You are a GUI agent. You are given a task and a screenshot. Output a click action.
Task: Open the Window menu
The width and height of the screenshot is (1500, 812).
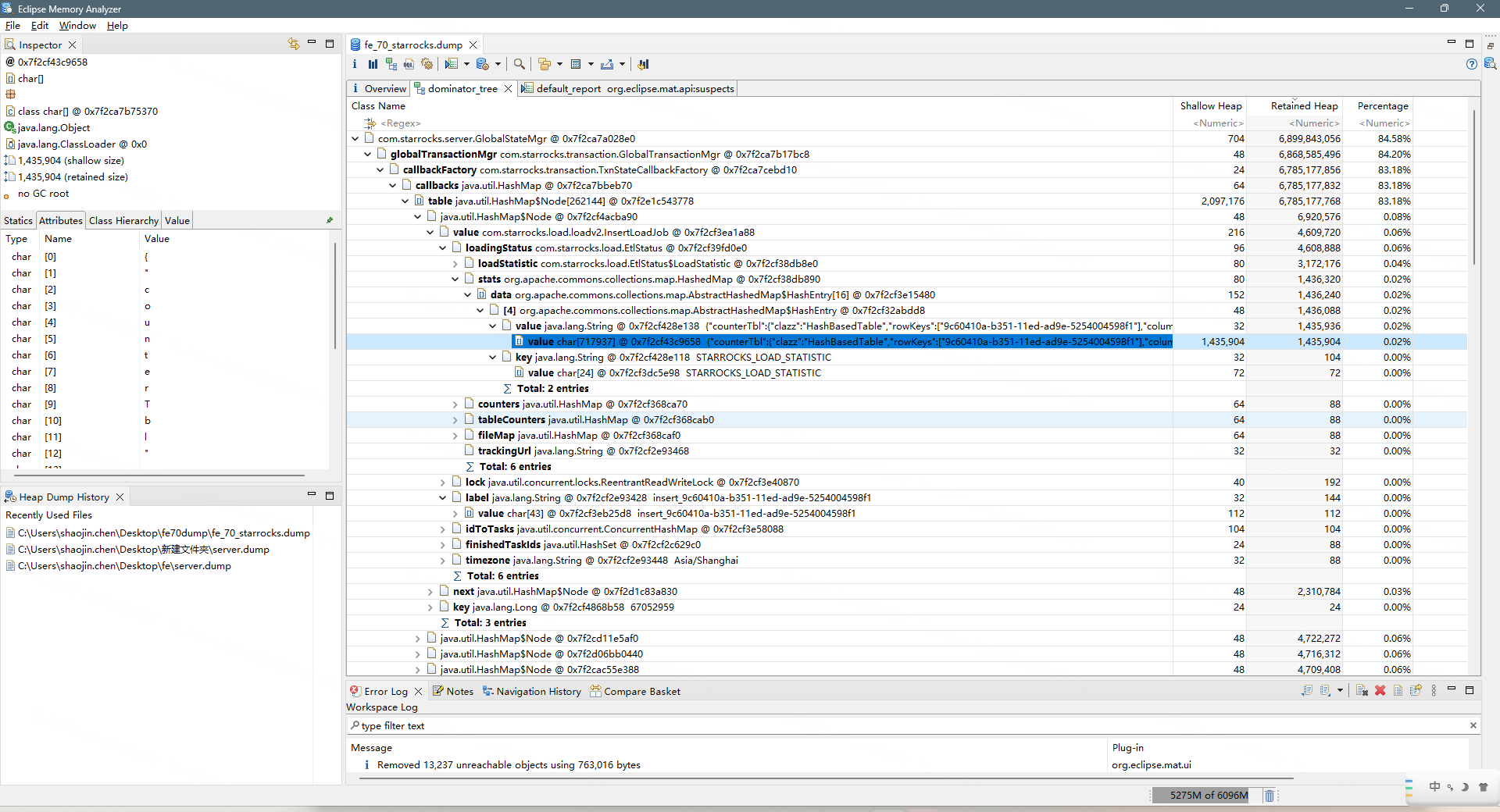77,26
